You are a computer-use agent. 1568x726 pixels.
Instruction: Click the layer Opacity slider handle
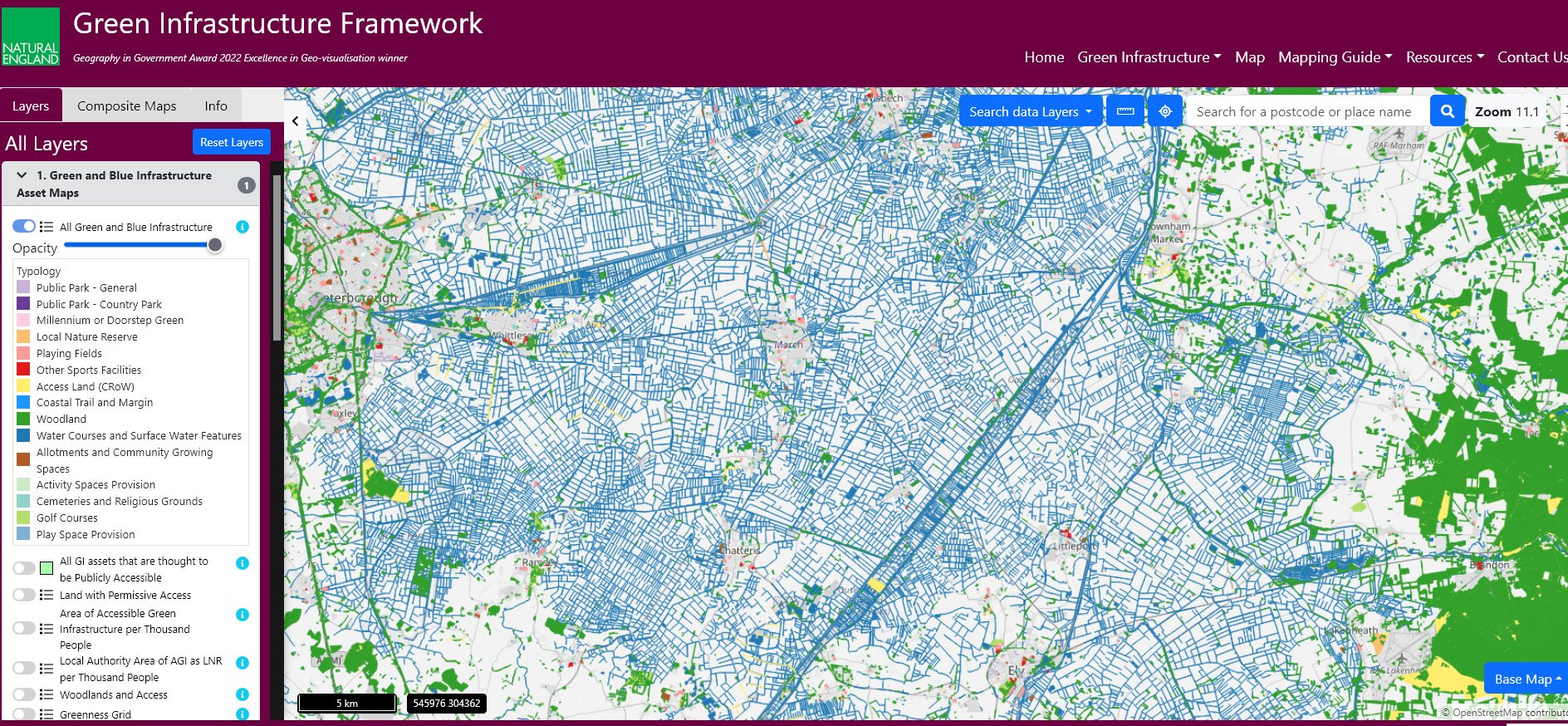click(x=215, y=245)
